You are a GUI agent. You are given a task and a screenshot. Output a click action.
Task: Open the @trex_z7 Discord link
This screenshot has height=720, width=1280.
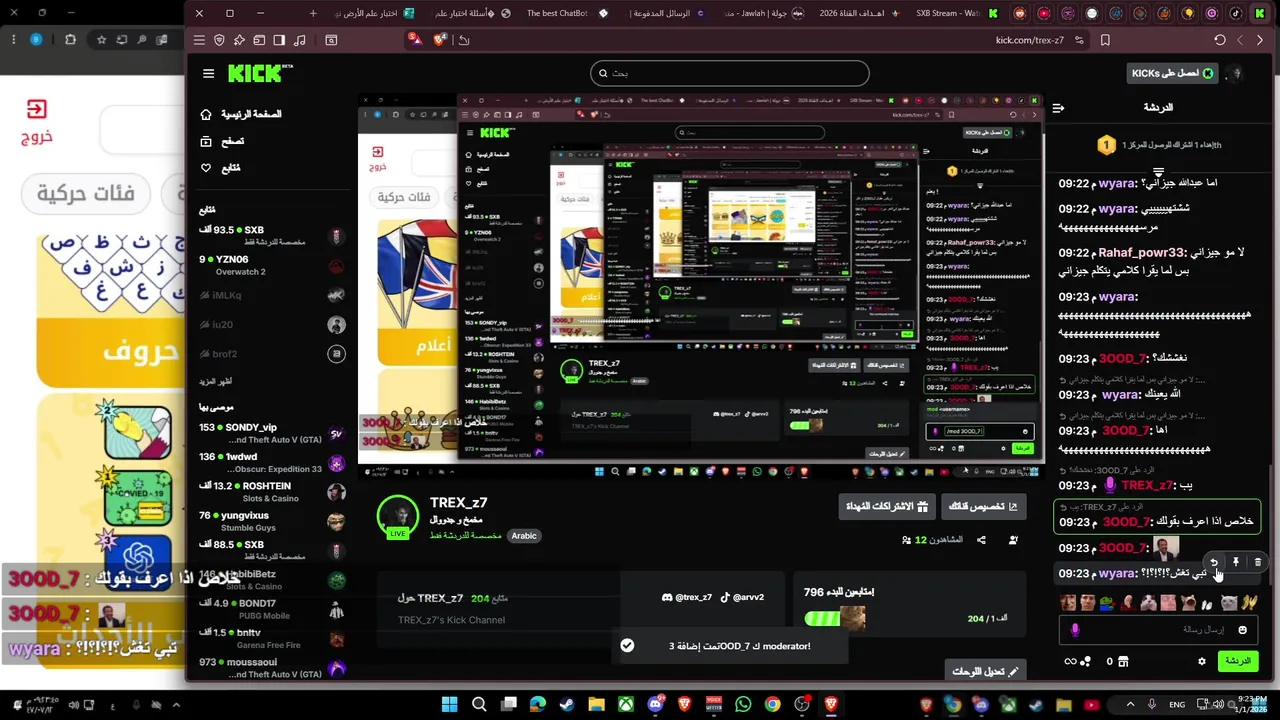tap(687, 597)
